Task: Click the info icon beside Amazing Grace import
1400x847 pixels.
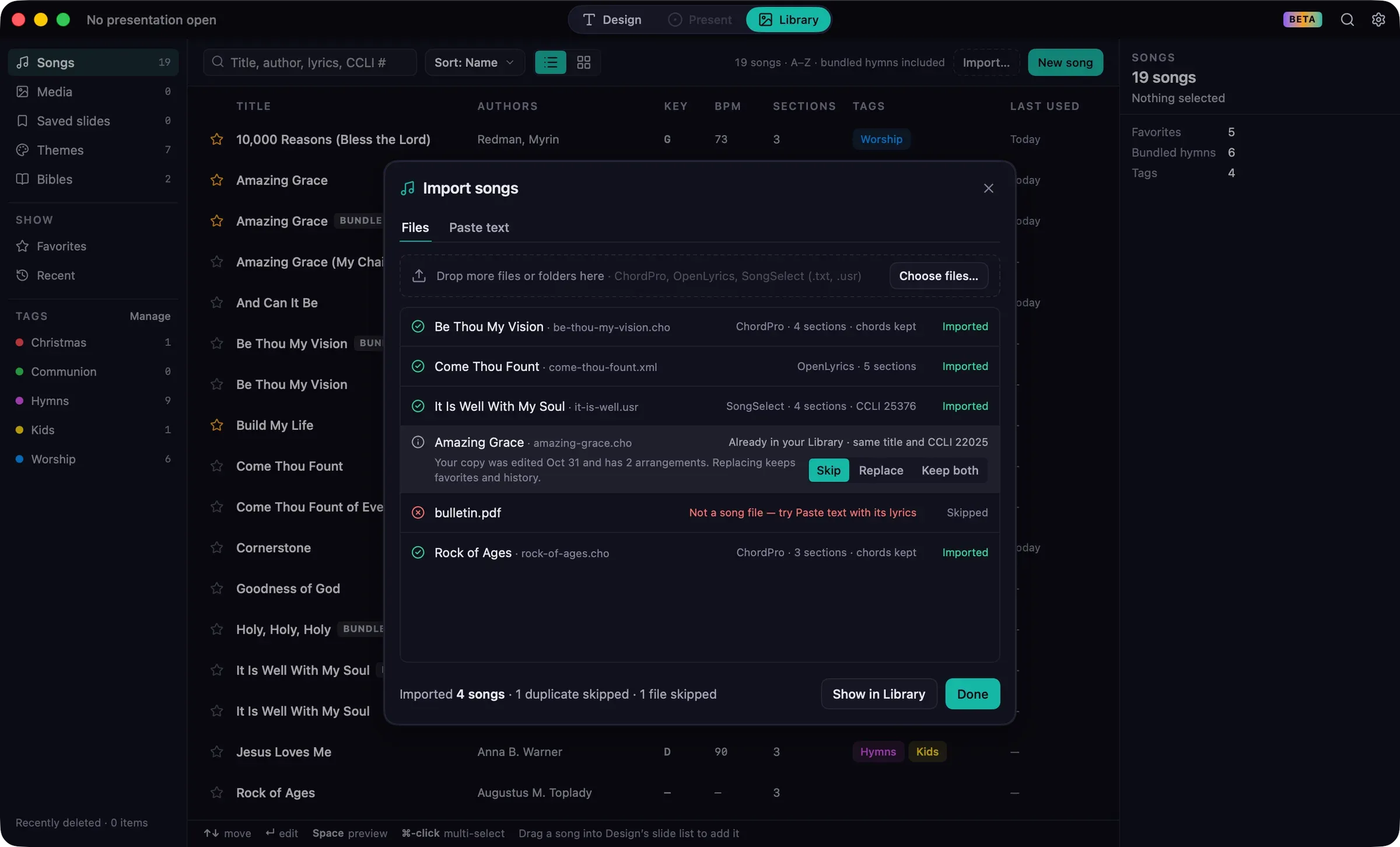Action: pyautogui.click(x=418, y=442)
